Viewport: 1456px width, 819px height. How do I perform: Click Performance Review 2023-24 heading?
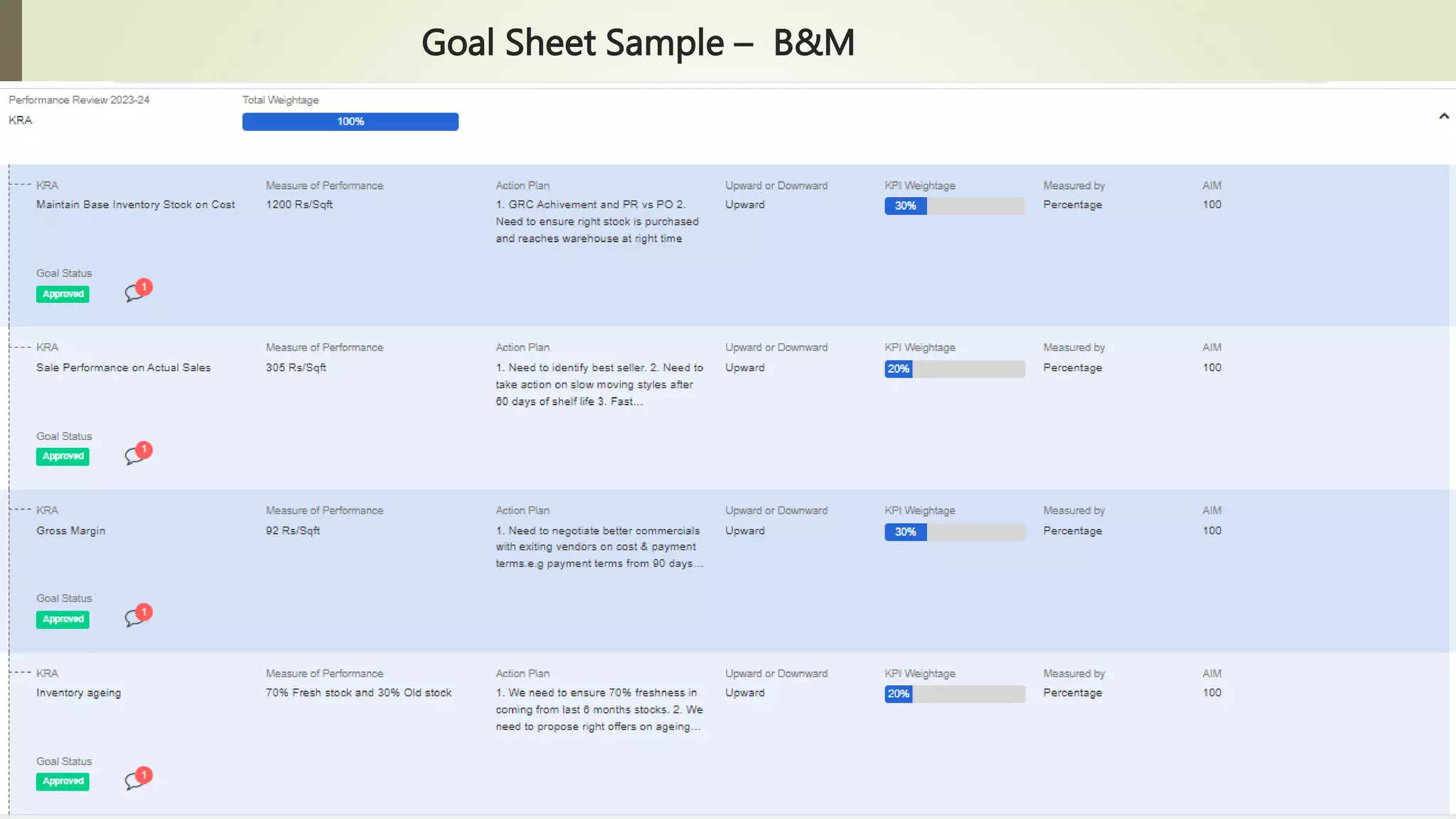79,100
